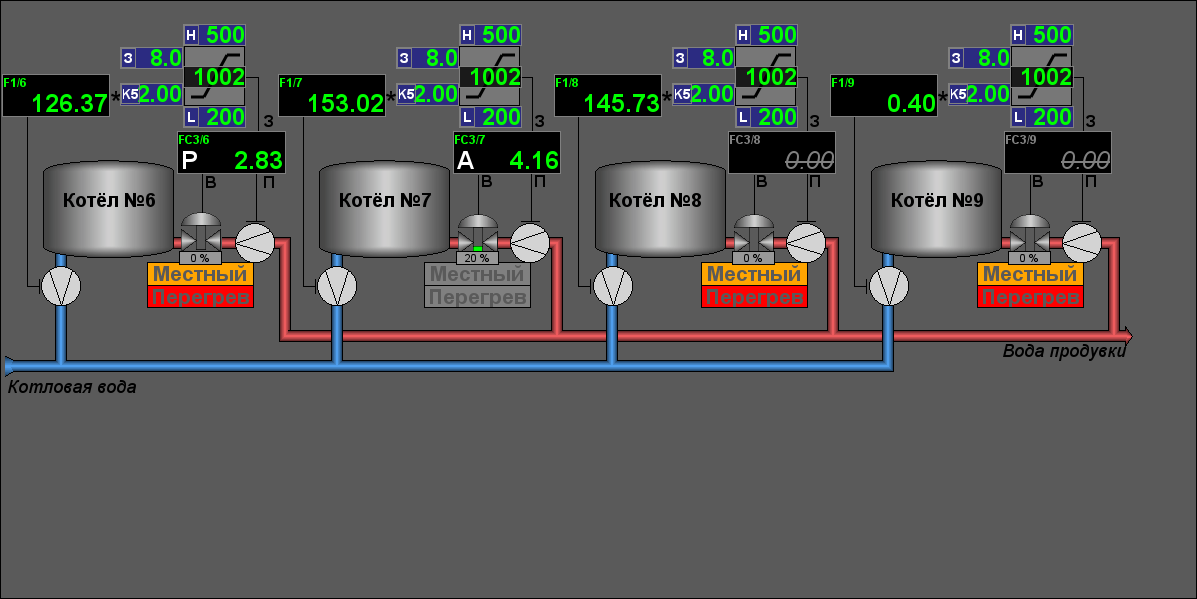The height and width of the screenshot is (599, 1197).
Task: Select the Котёл №9 boiler tank
Action: point(936,212)
